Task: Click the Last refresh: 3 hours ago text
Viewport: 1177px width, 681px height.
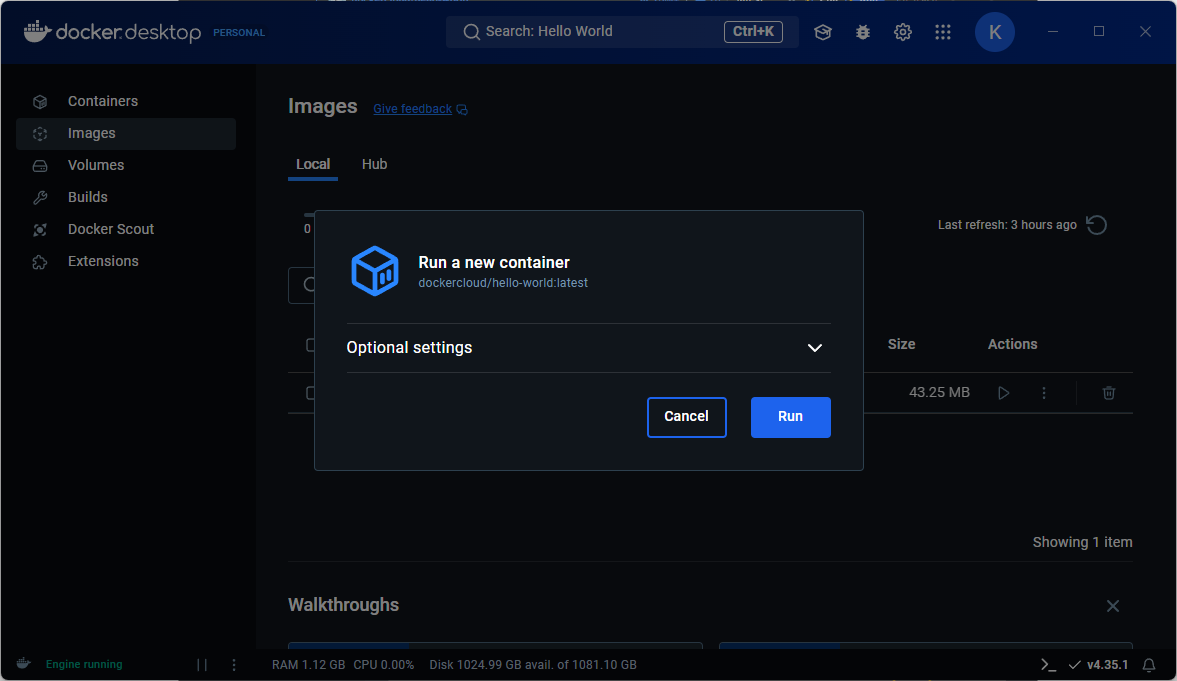Action: point(1007,225)
